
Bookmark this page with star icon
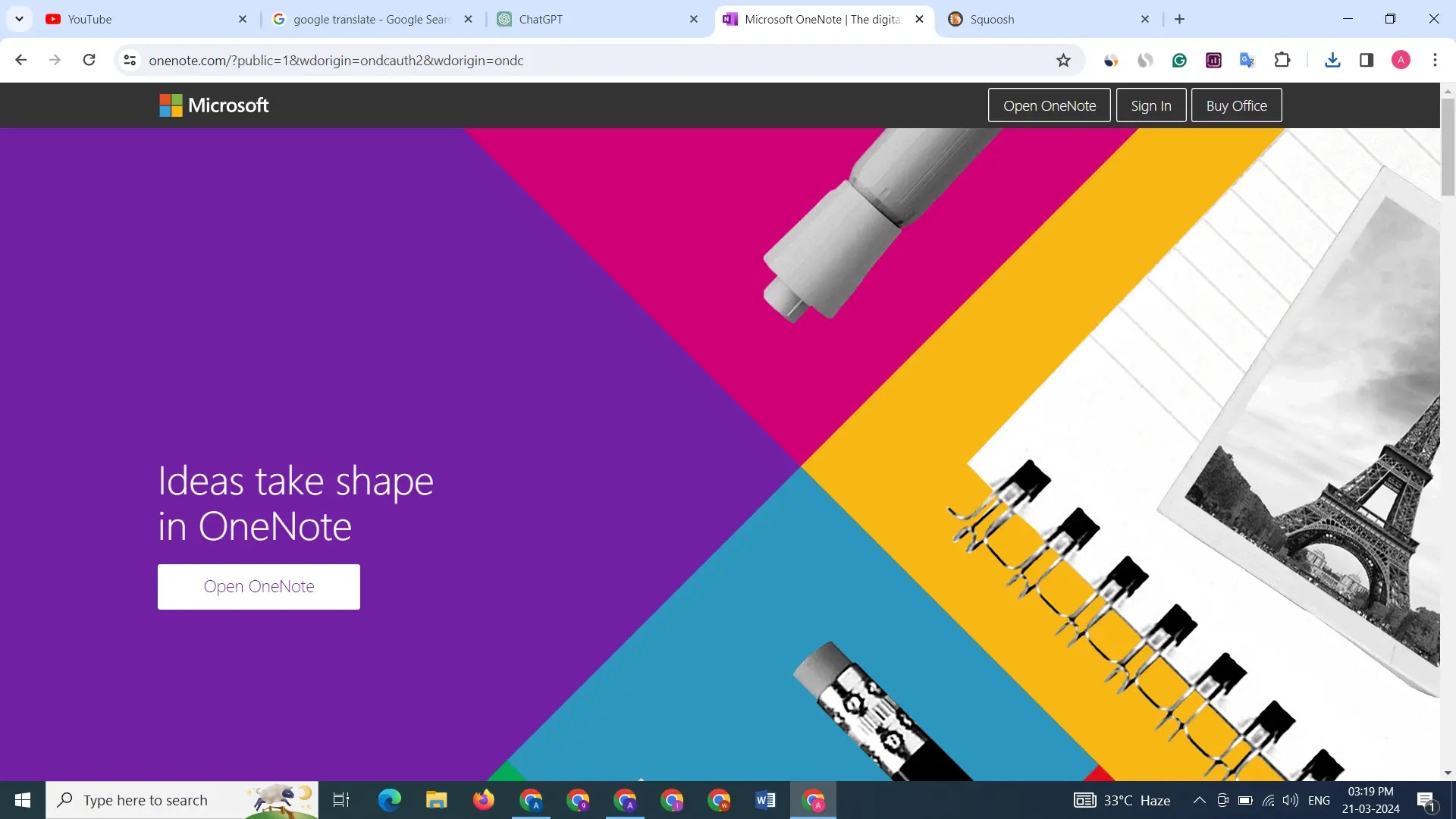click(1063, 60)
